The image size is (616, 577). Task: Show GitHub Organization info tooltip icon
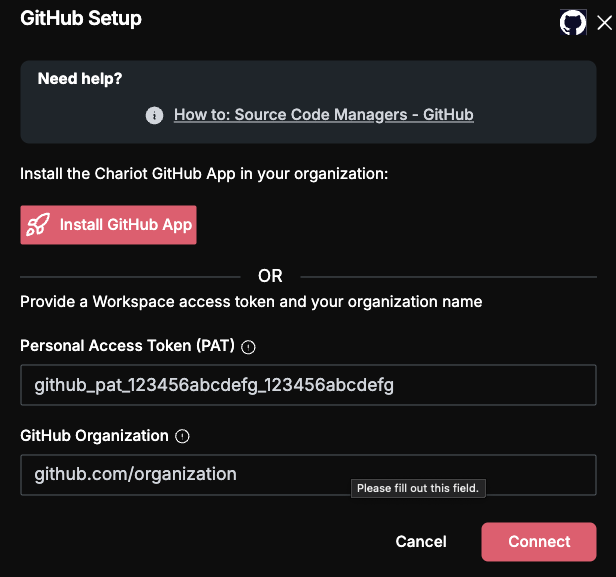[x=182, y=436]
